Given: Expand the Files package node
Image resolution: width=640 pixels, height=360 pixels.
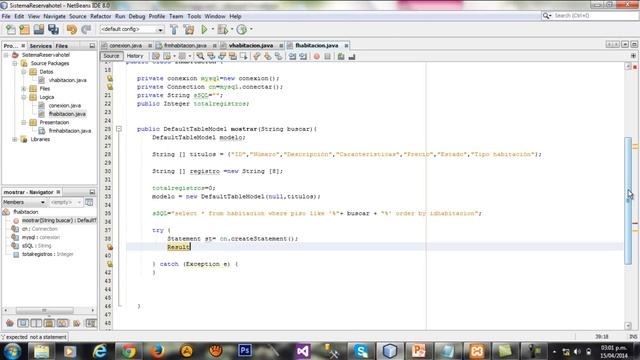Looking at the screenshot, I should (x=24, y=89).
